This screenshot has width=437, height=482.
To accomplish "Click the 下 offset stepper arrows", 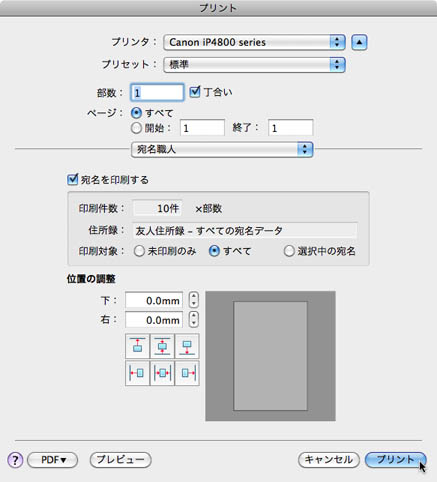I will pyautogui.click(x=194, y=299).
